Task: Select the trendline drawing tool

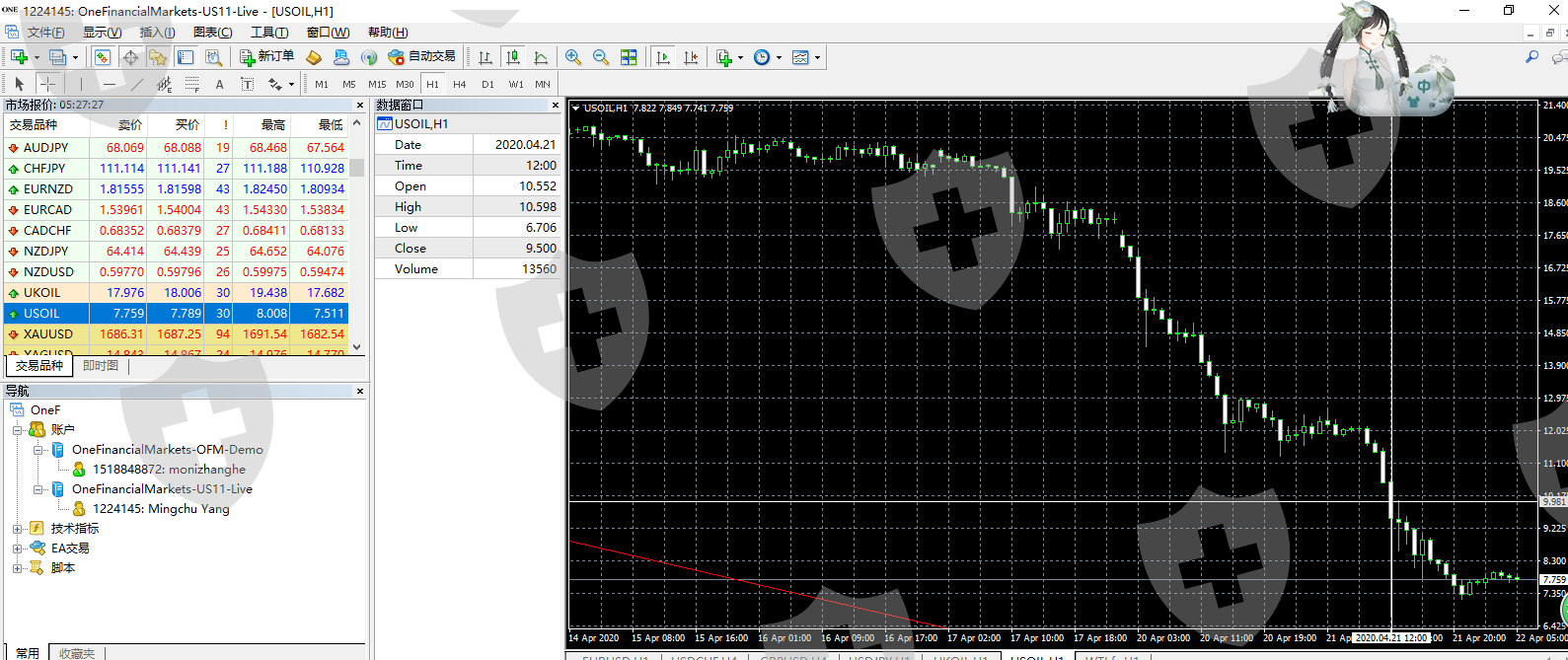Action: point(137,84)
